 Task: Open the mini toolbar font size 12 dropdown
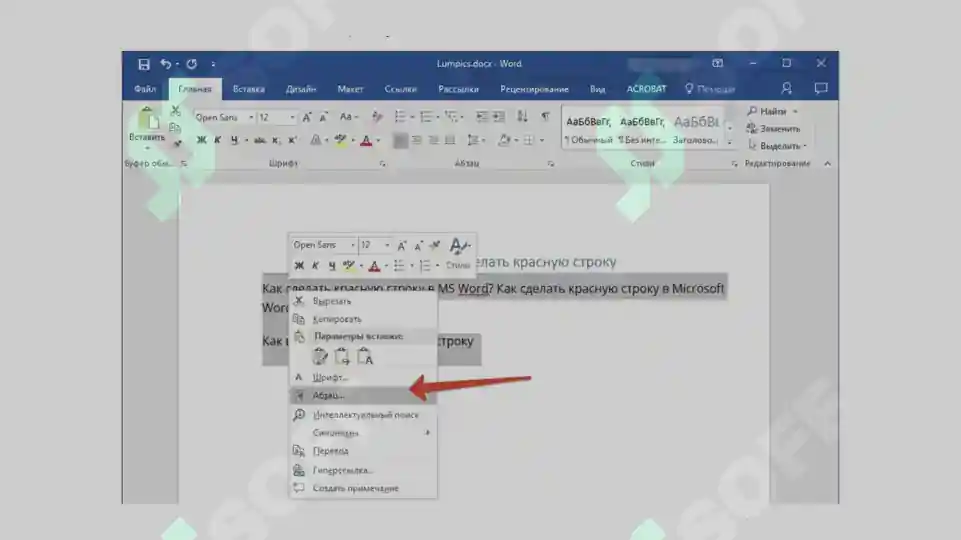click(x=387, y=245)
